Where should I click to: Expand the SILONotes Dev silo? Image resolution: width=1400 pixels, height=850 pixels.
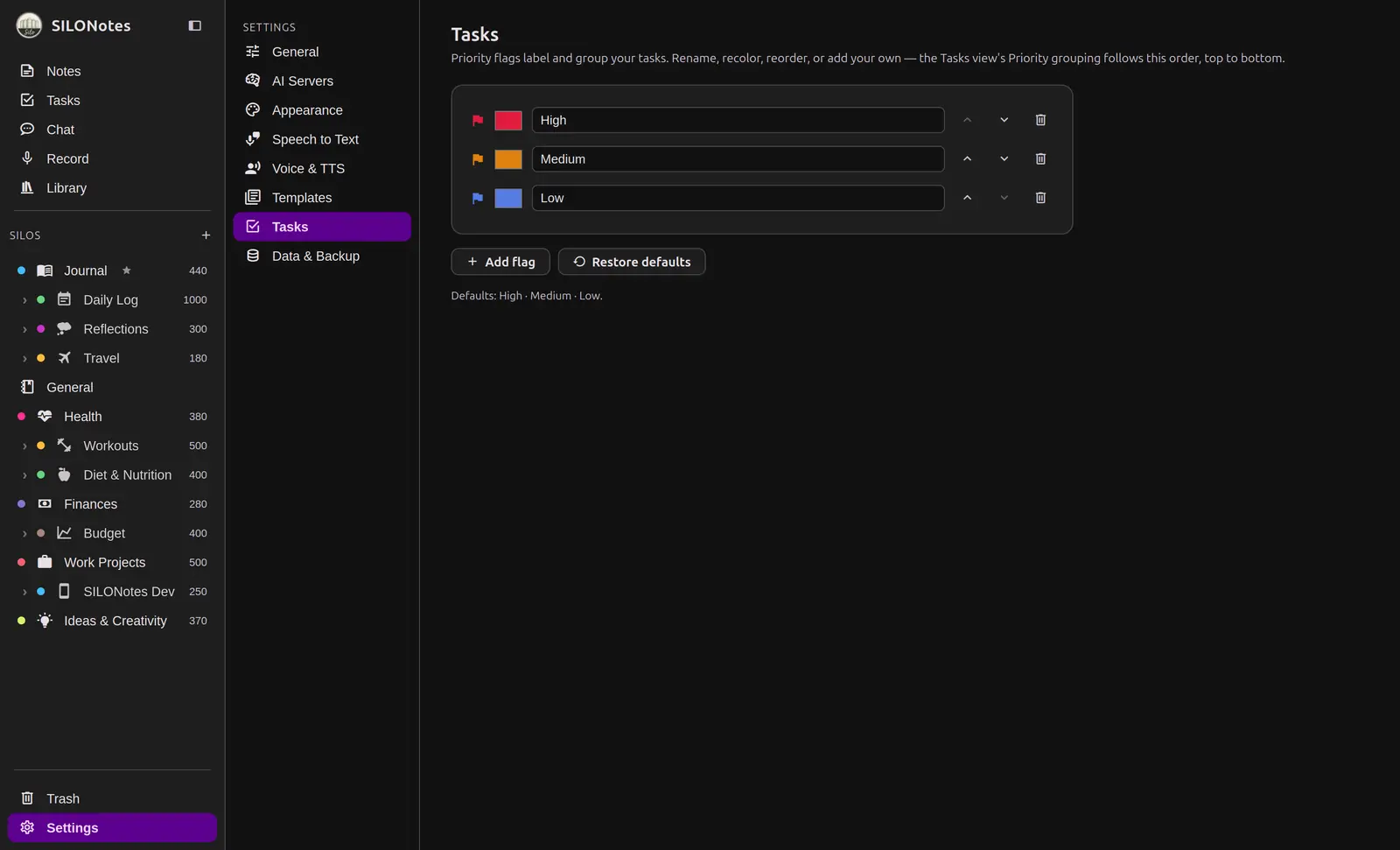pos(24,592)
